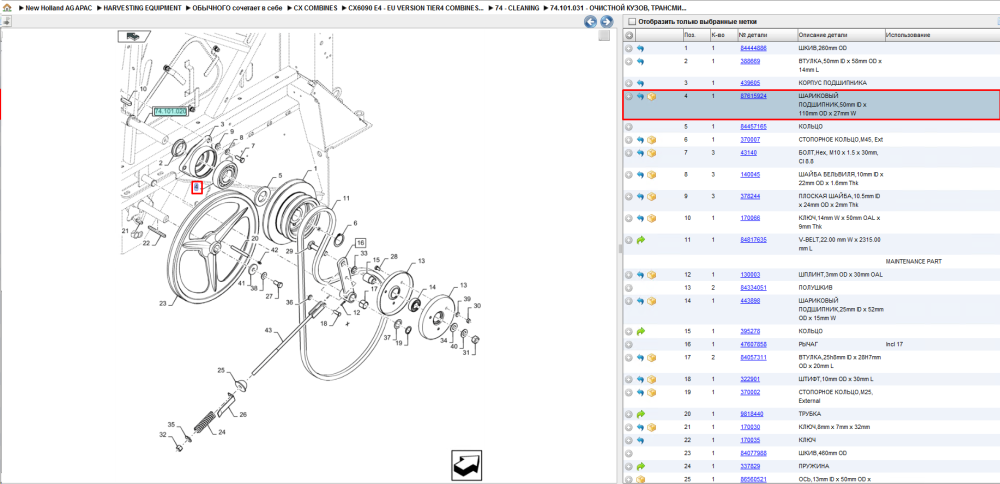Enable 'Отобразить только выбранные метки' checkbox
The image size is (1000, 484).
click(x=633, y=22)
